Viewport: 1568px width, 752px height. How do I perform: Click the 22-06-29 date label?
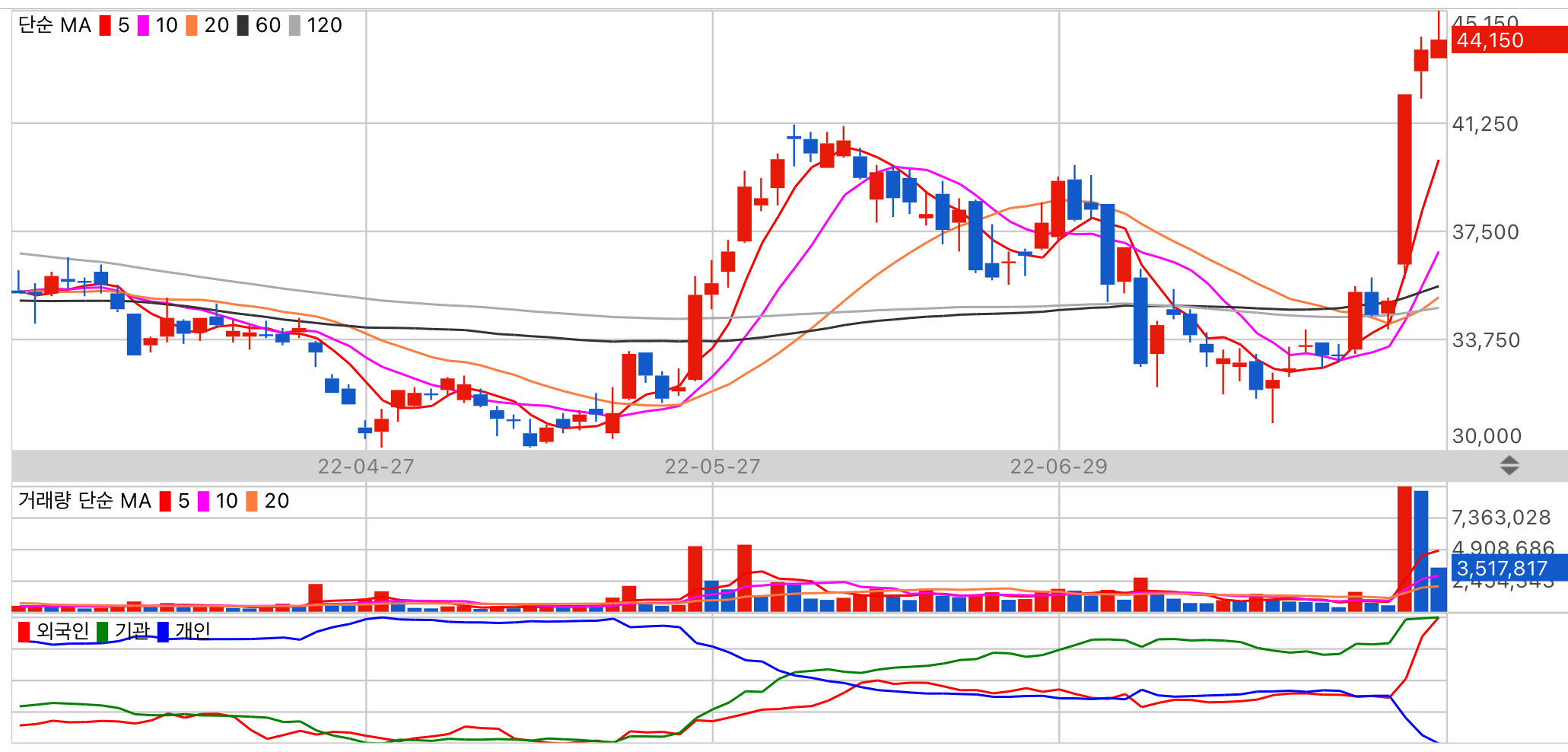1059,467
